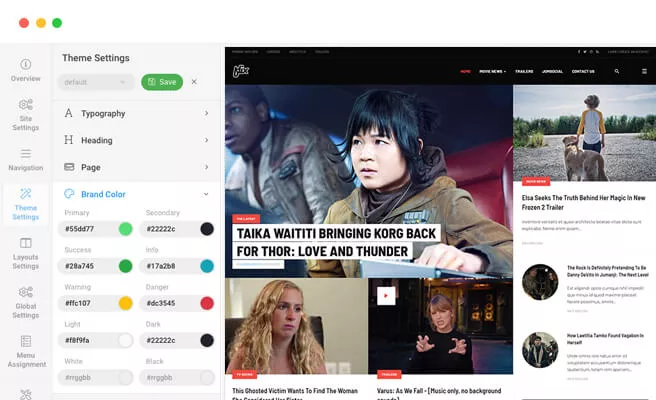
Task: Click the Page card icon
Action: tap(69, 167)
